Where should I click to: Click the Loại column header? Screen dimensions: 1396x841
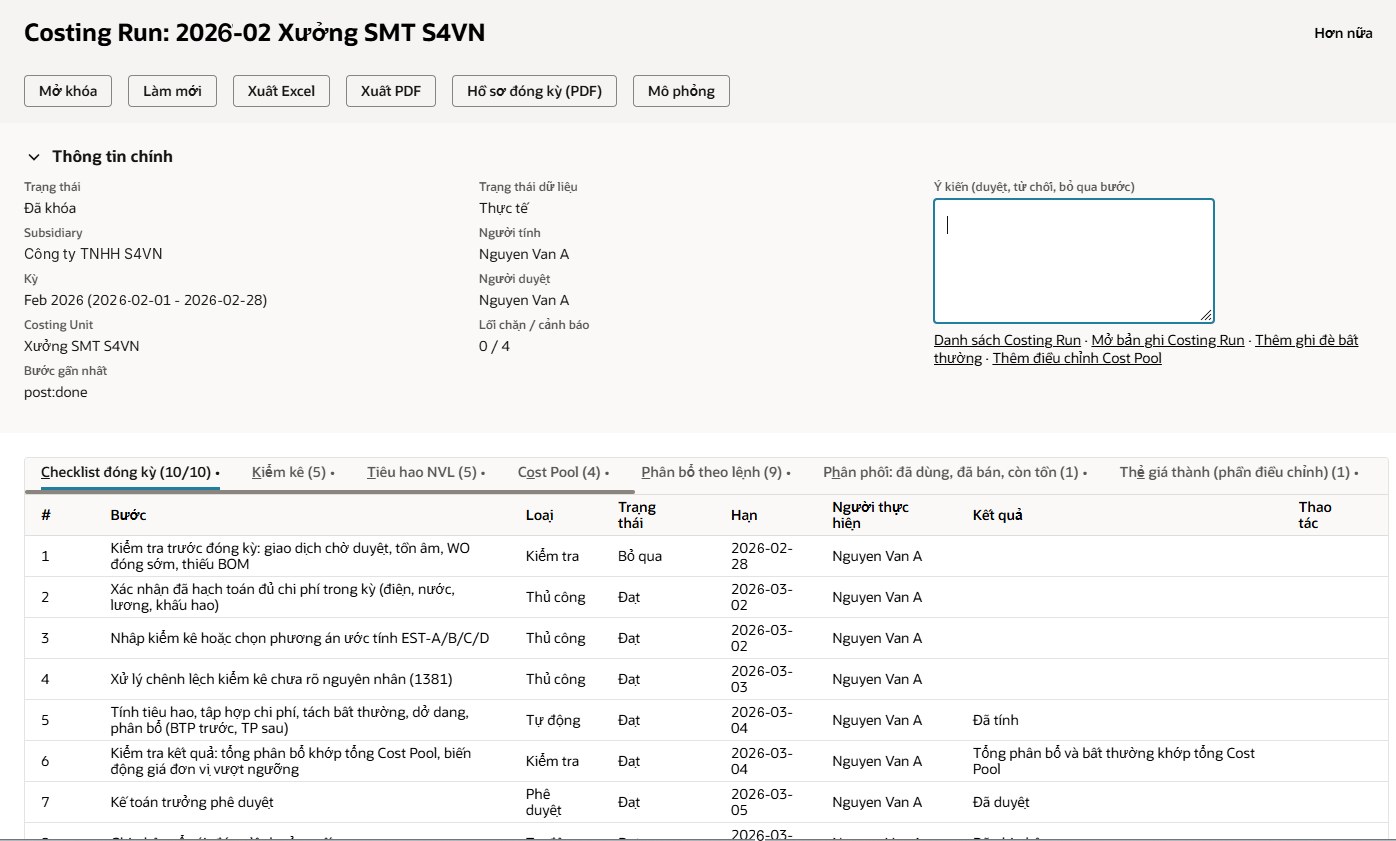(540, 515)
